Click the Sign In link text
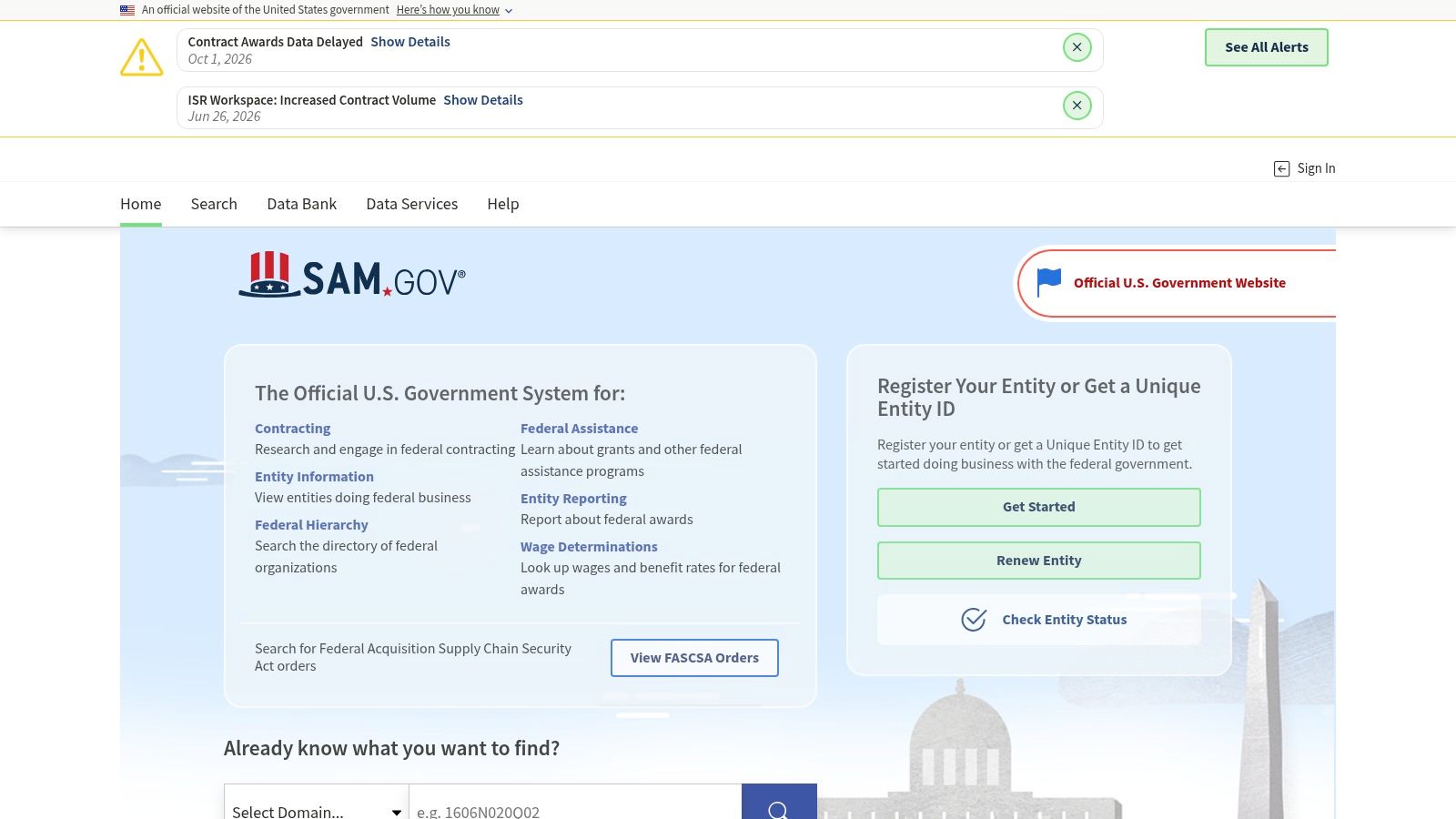This screenshot has width=1456, height=819. 1316,168
